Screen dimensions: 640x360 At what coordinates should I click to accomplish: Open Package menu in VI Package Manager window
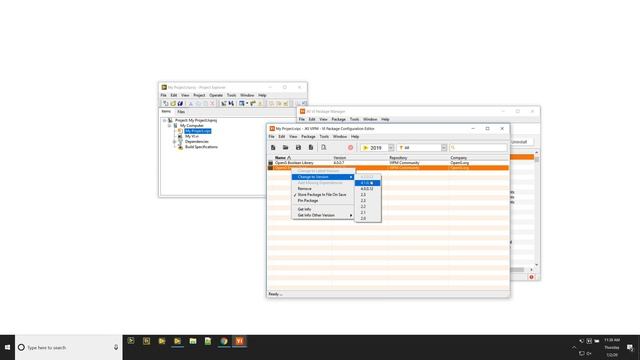tap(338, 119)
